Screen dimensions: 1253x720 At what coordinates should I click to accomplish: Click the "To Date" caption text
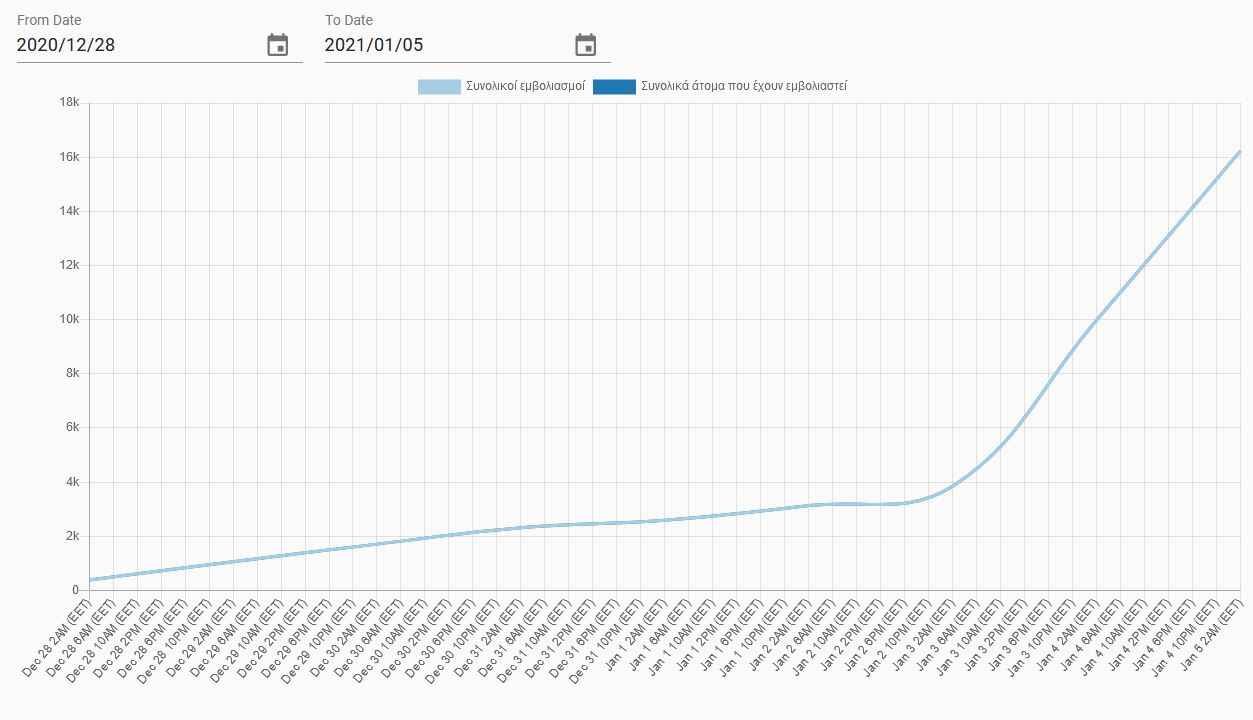point(349,20)
